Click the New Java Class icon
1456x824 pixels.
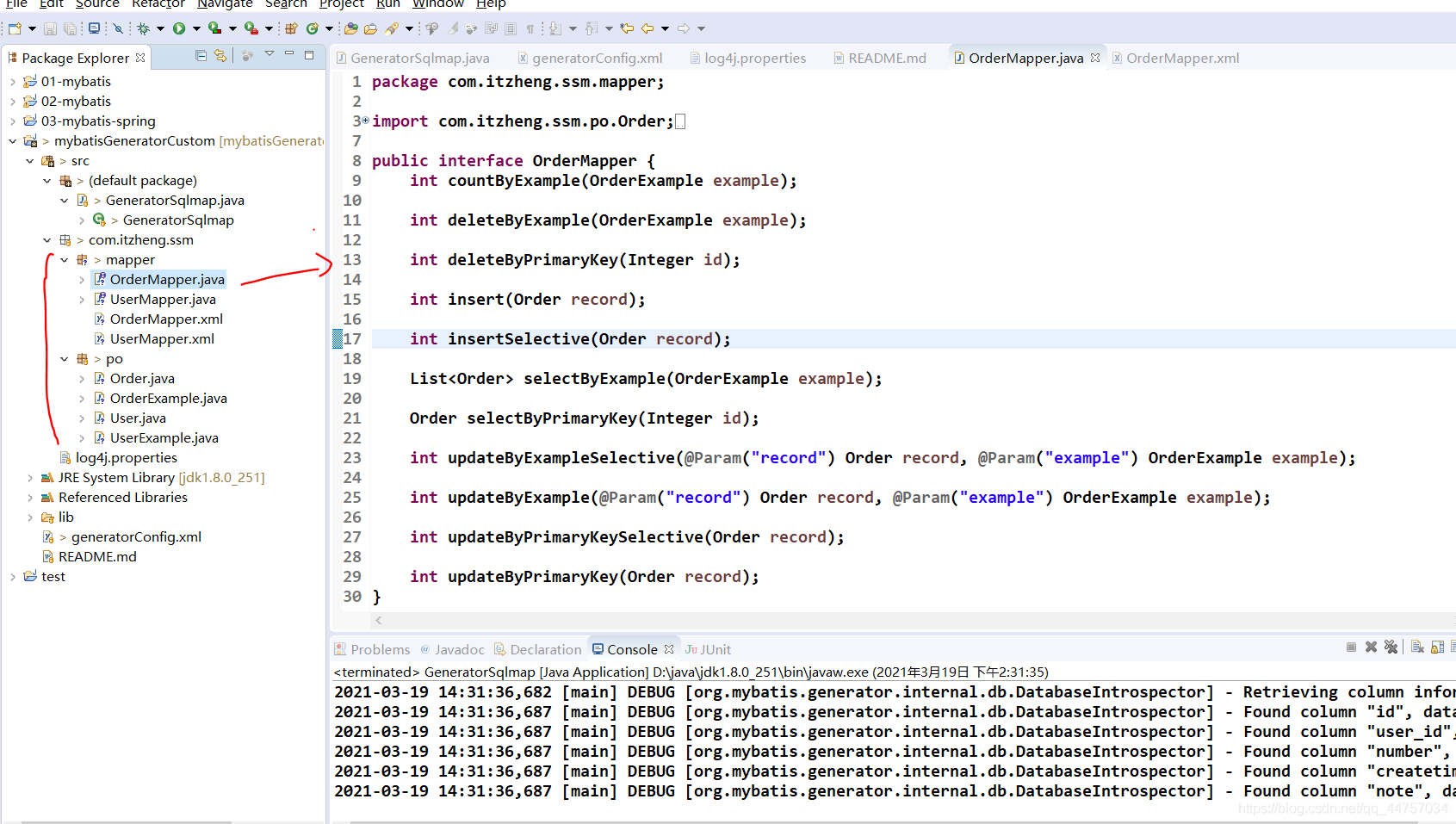coord(313,28)
